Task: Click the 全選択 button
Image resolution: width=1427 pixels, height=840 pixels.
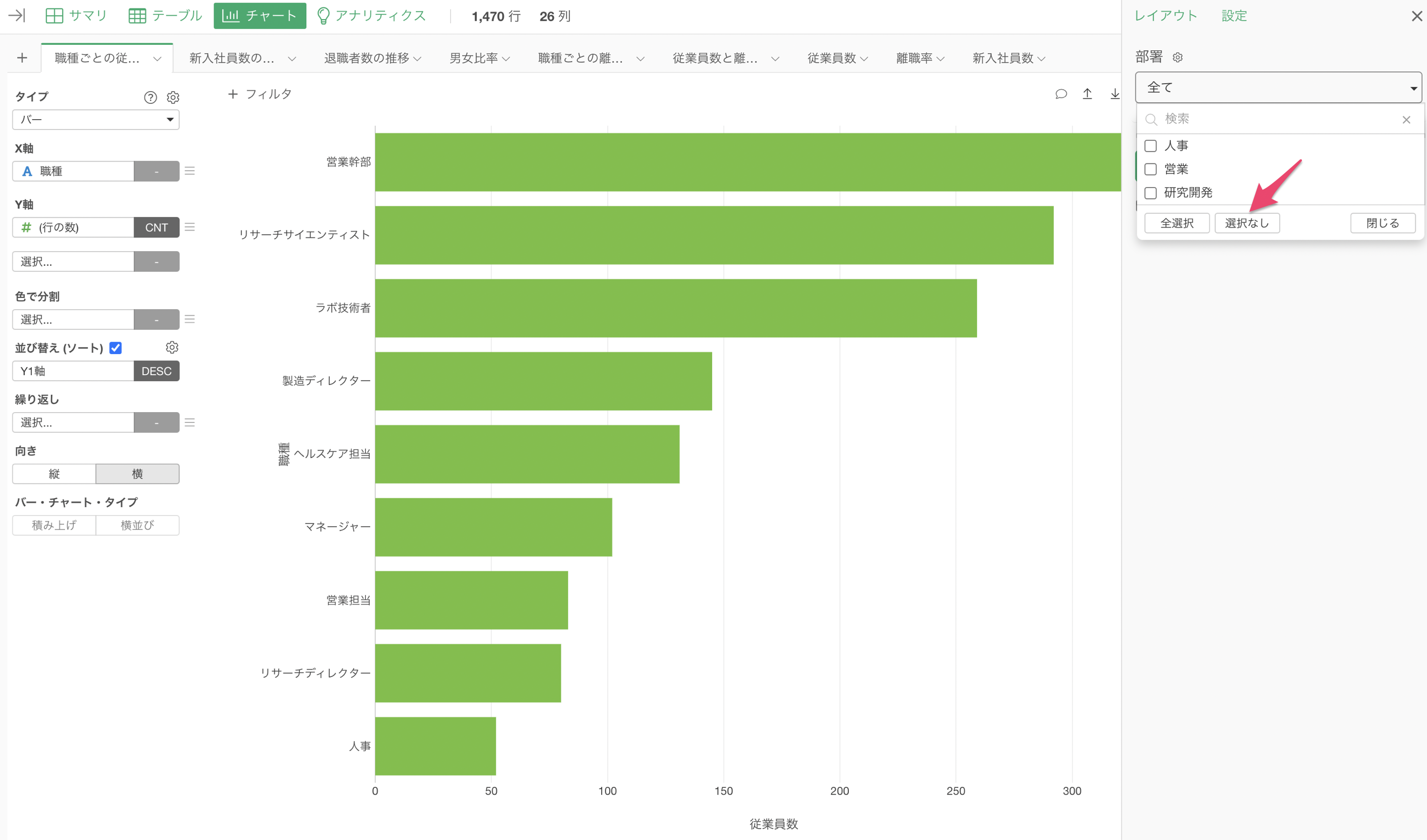Action: click(x=1177, y=223)
